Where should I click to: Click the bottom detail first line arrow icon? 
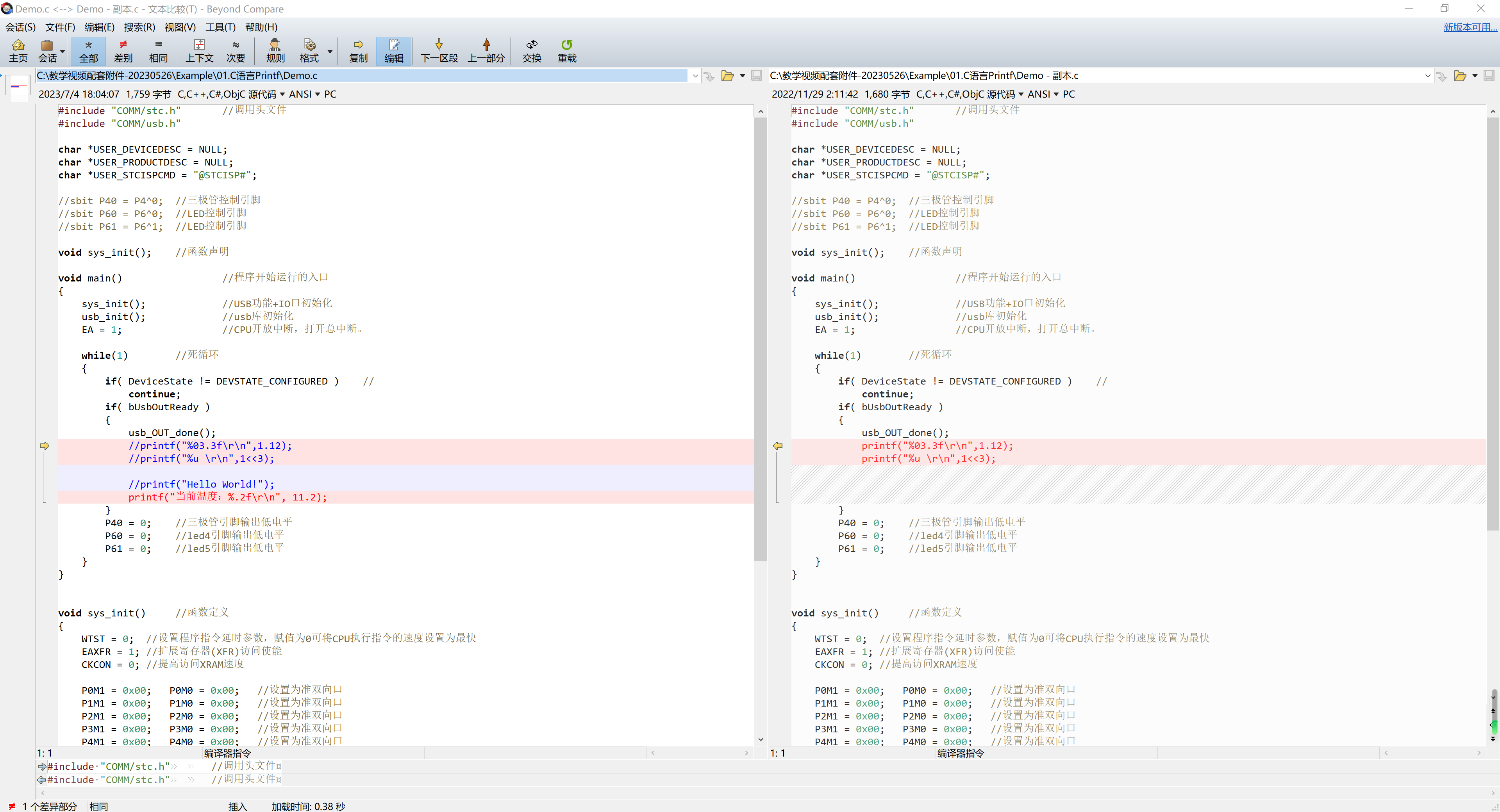(41, 767)
